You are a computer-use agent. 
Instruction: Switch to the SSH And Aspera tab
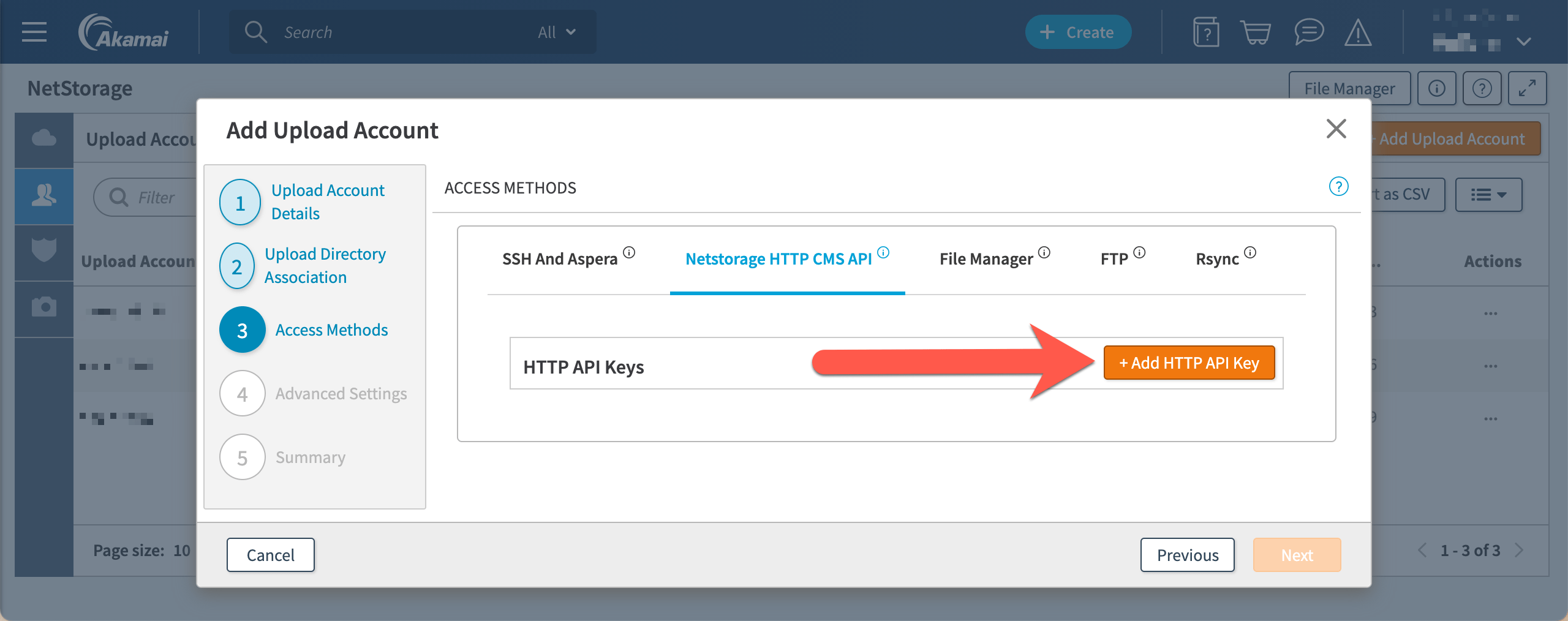(x=559, y=258)
